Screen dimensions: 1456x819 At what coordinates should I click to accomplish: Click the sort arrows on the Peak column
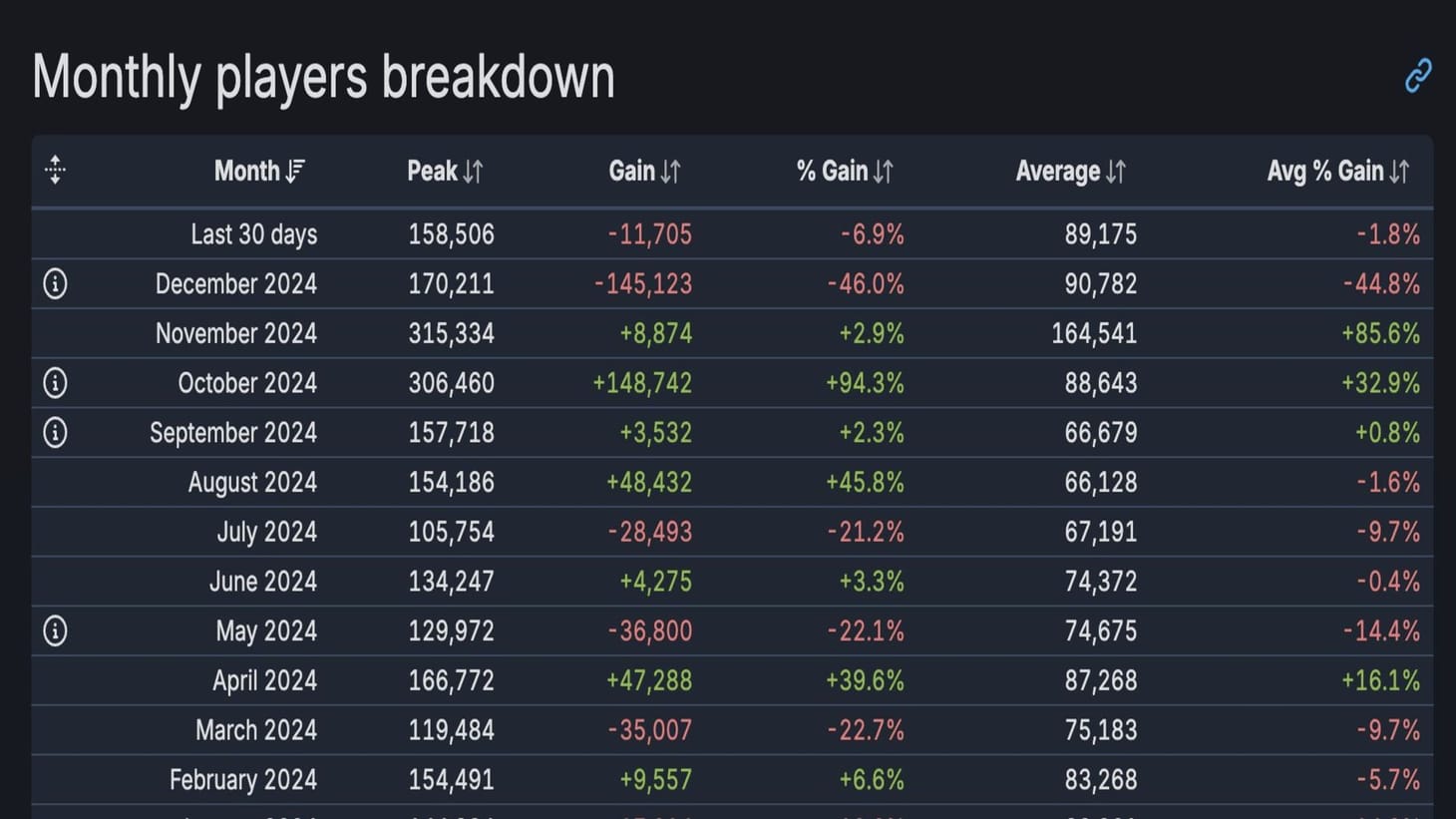point(473,170)
